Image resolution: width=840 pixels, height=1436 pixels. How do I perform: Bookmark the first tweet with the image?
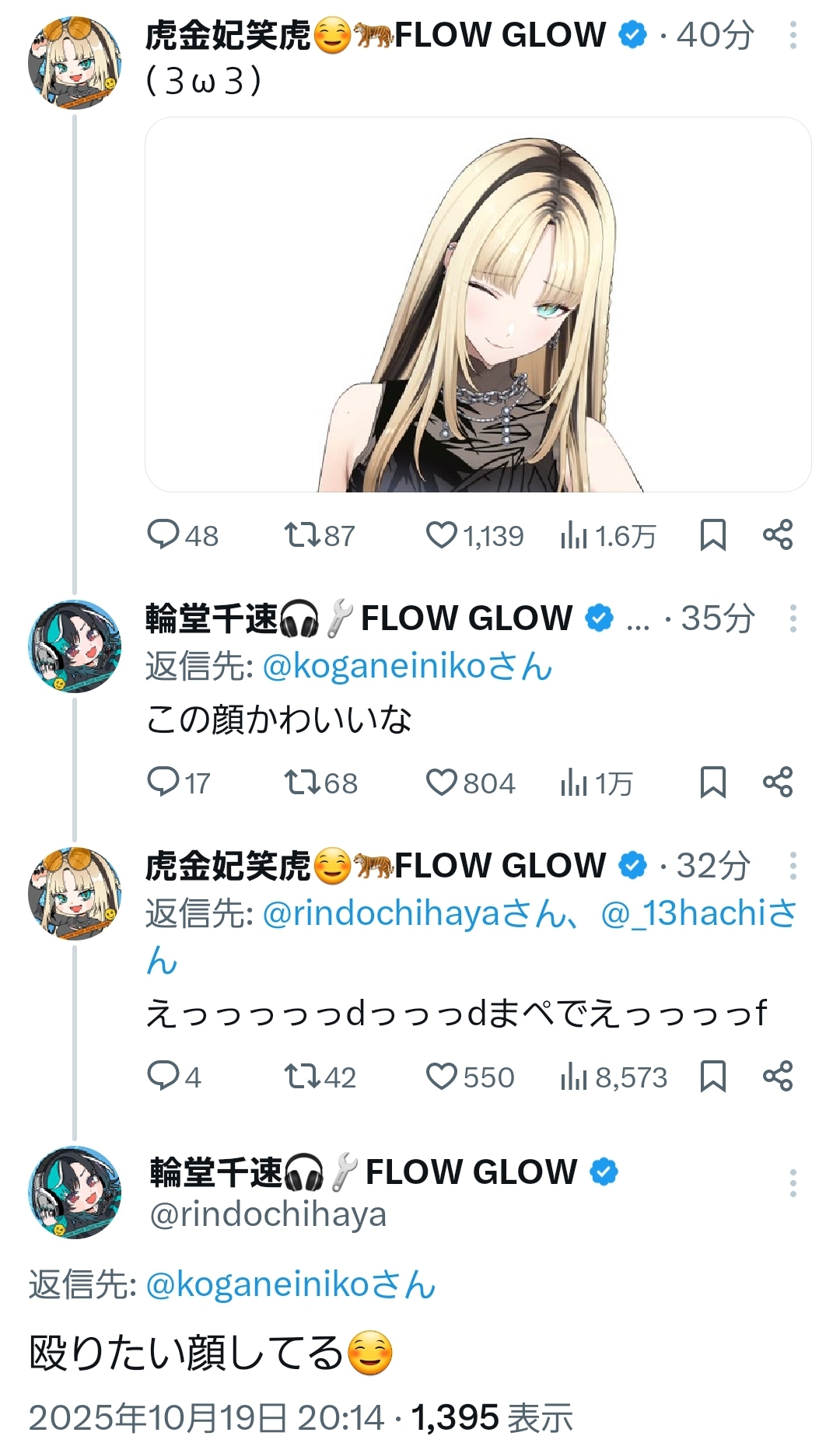point(712,535)
